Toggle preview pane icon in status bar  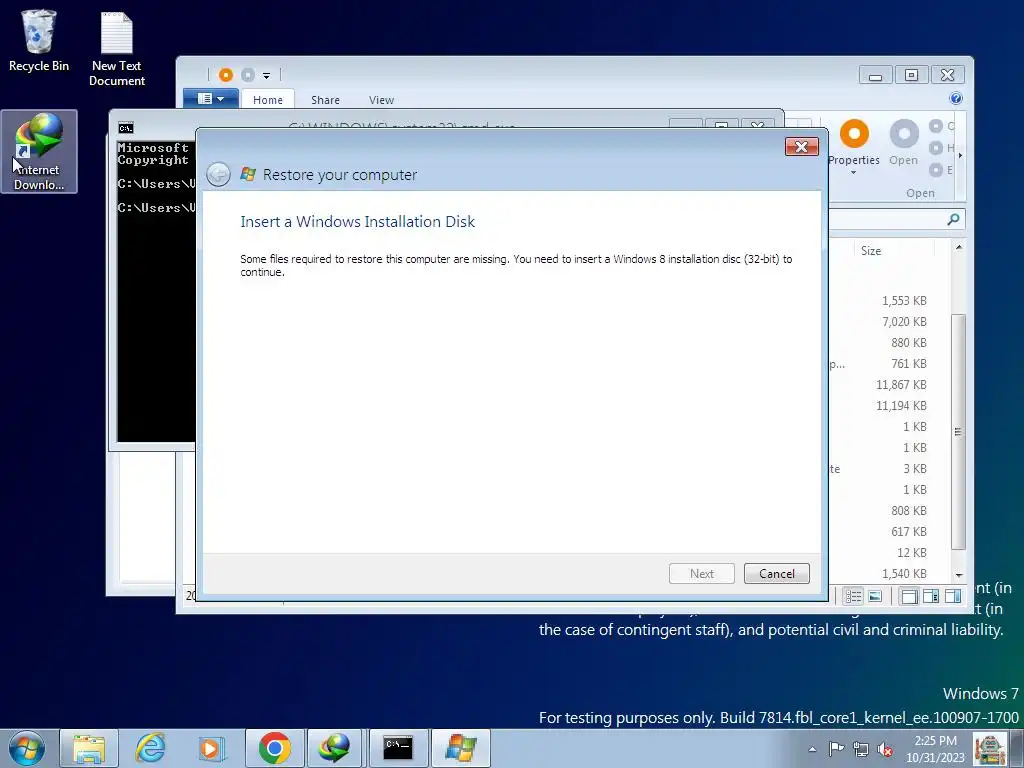pos(953,596)
